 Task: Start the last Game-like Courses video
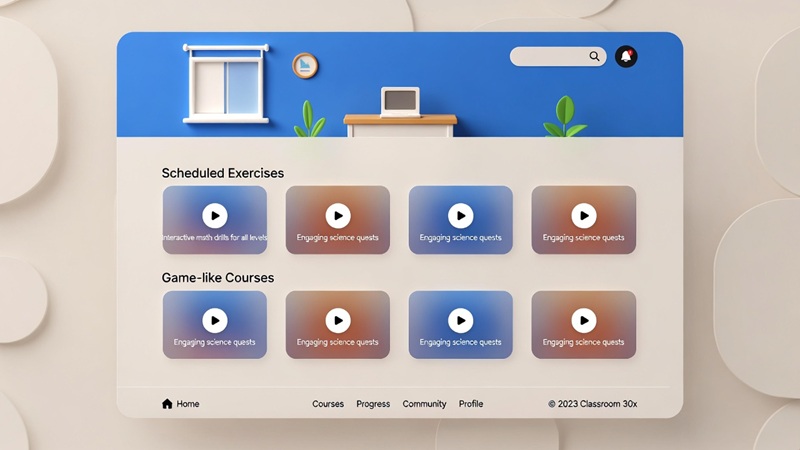[x=583, y=320]
